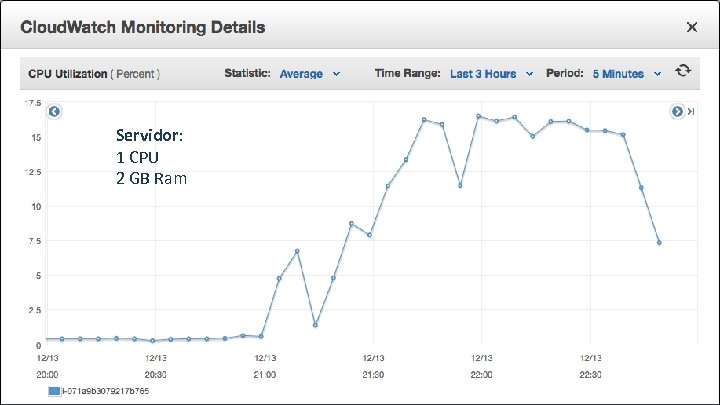Click the blue instance legend swatch
The height and width of the screenshot is (405, 720).
click(x=54, y=391)
